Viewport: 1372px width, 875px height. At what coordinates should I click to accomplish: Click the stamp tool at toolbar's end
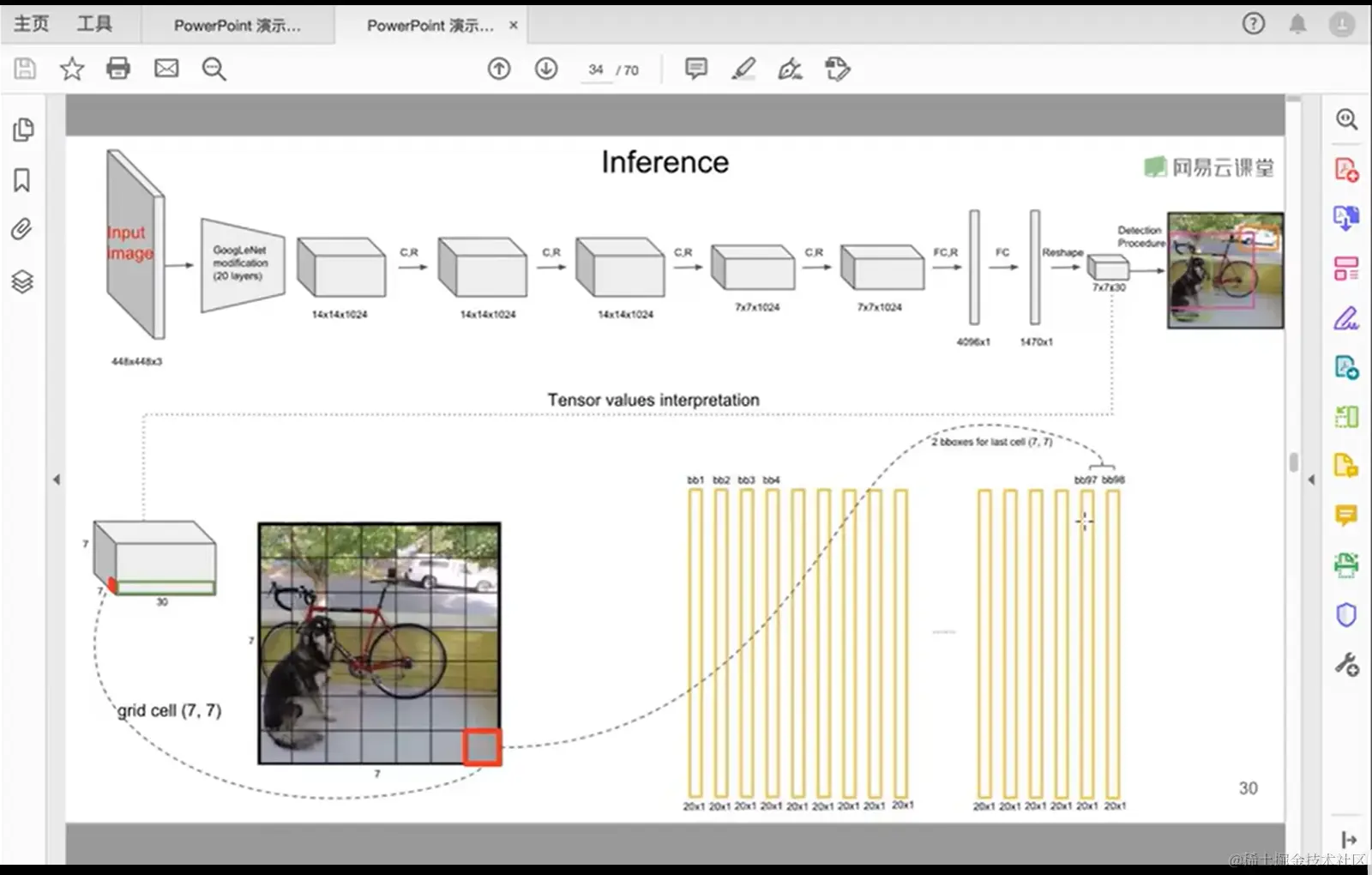[837, 69]
